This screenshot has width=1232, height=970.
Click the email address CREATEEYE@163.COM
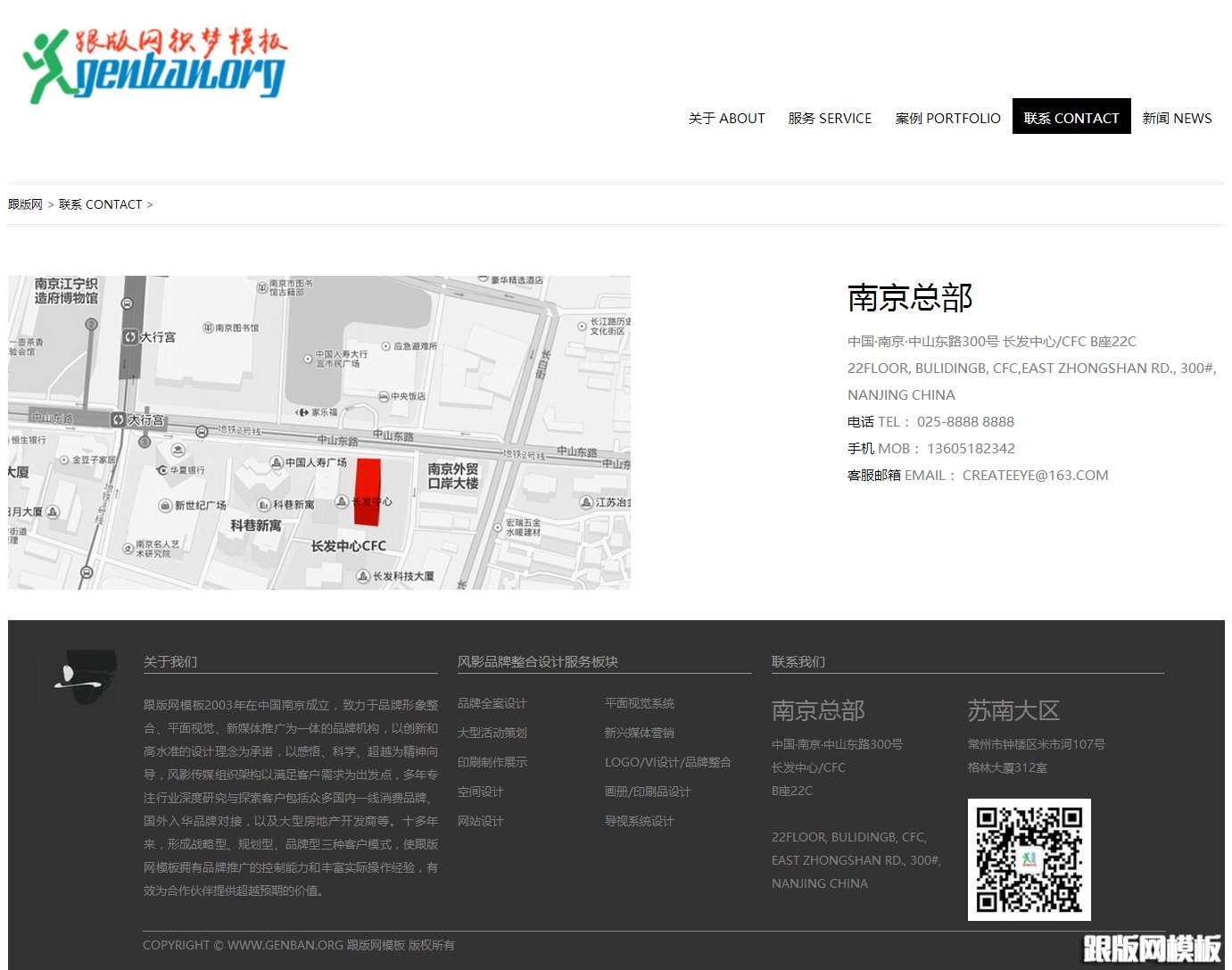click(1035, 475)
